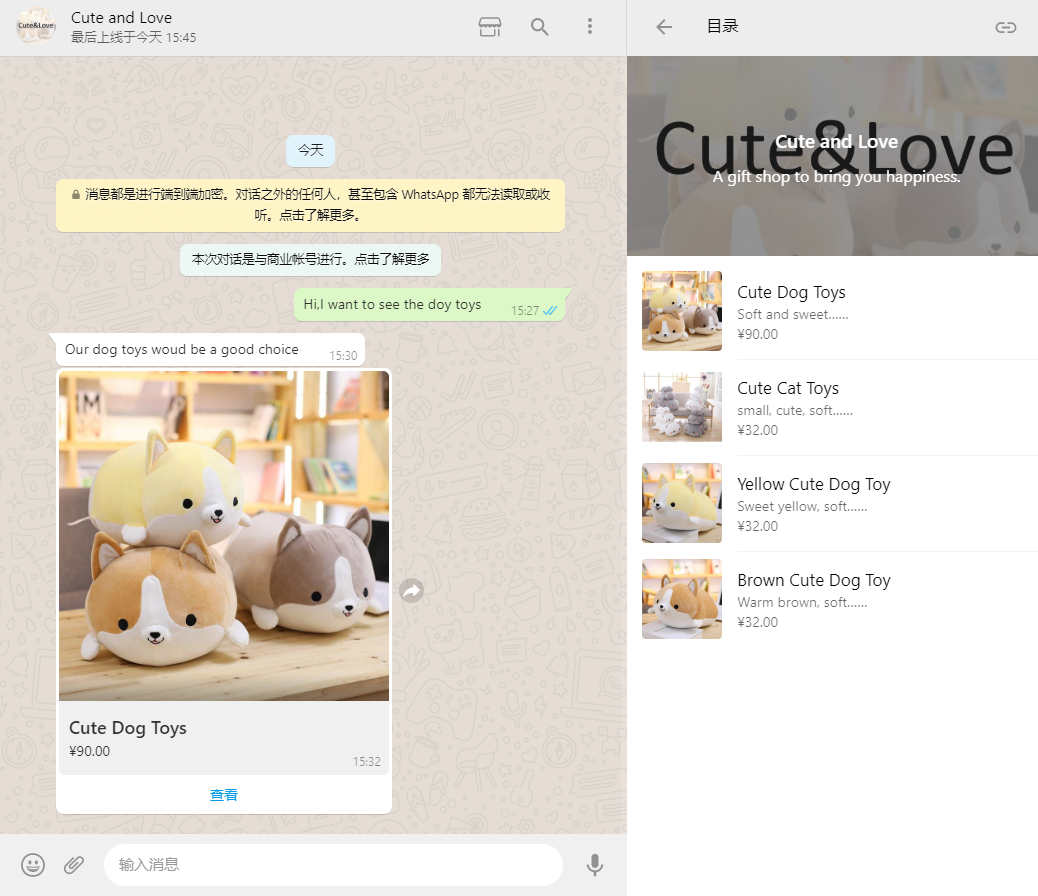This screenshot has height=896, width=1038.
Task: Click the Cute Cat Toys thumbnail
Action: [x=681, y=407]
